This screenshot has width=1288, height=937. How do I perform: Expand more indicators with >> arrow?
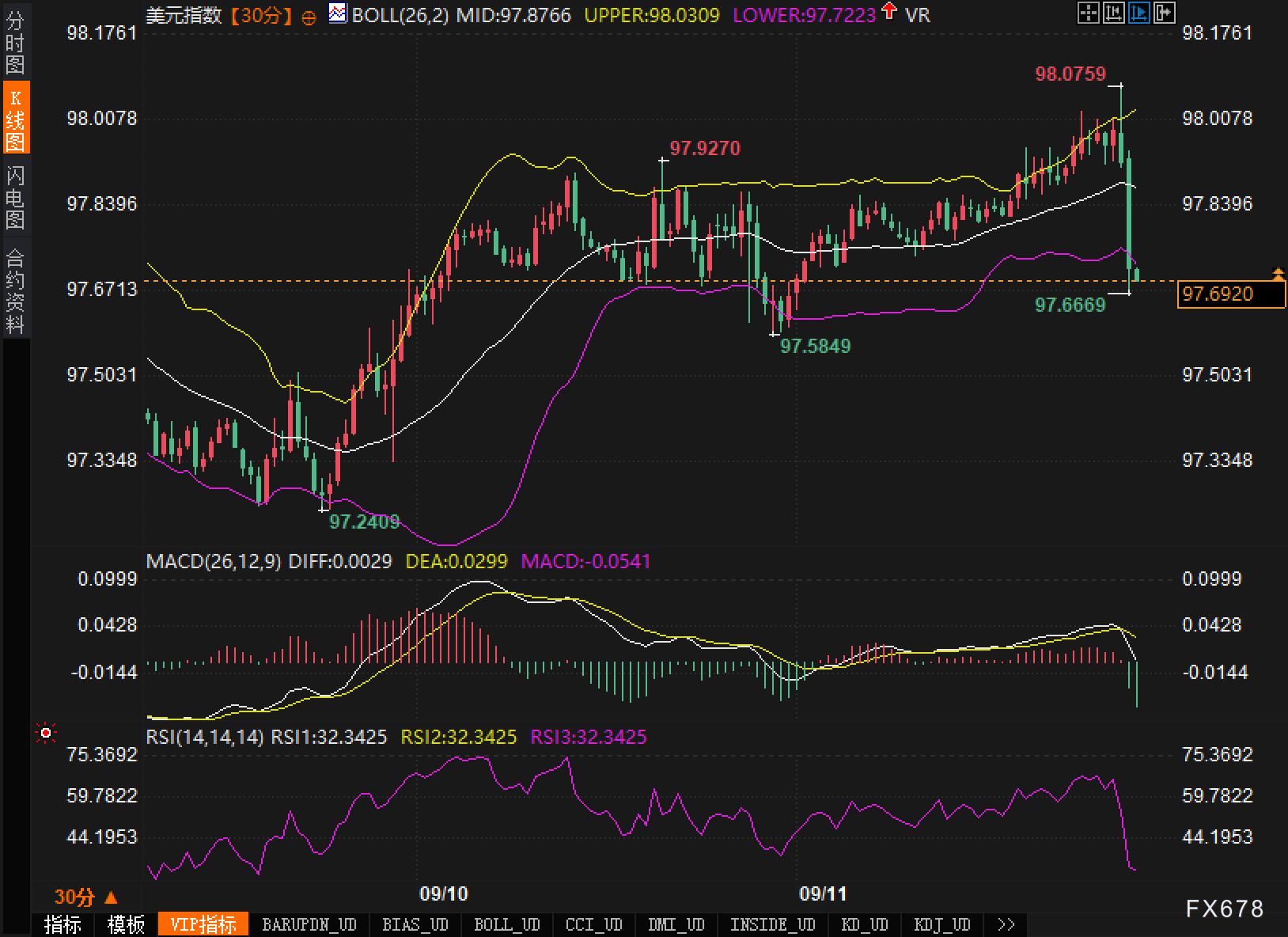(x=1006, y=924)
